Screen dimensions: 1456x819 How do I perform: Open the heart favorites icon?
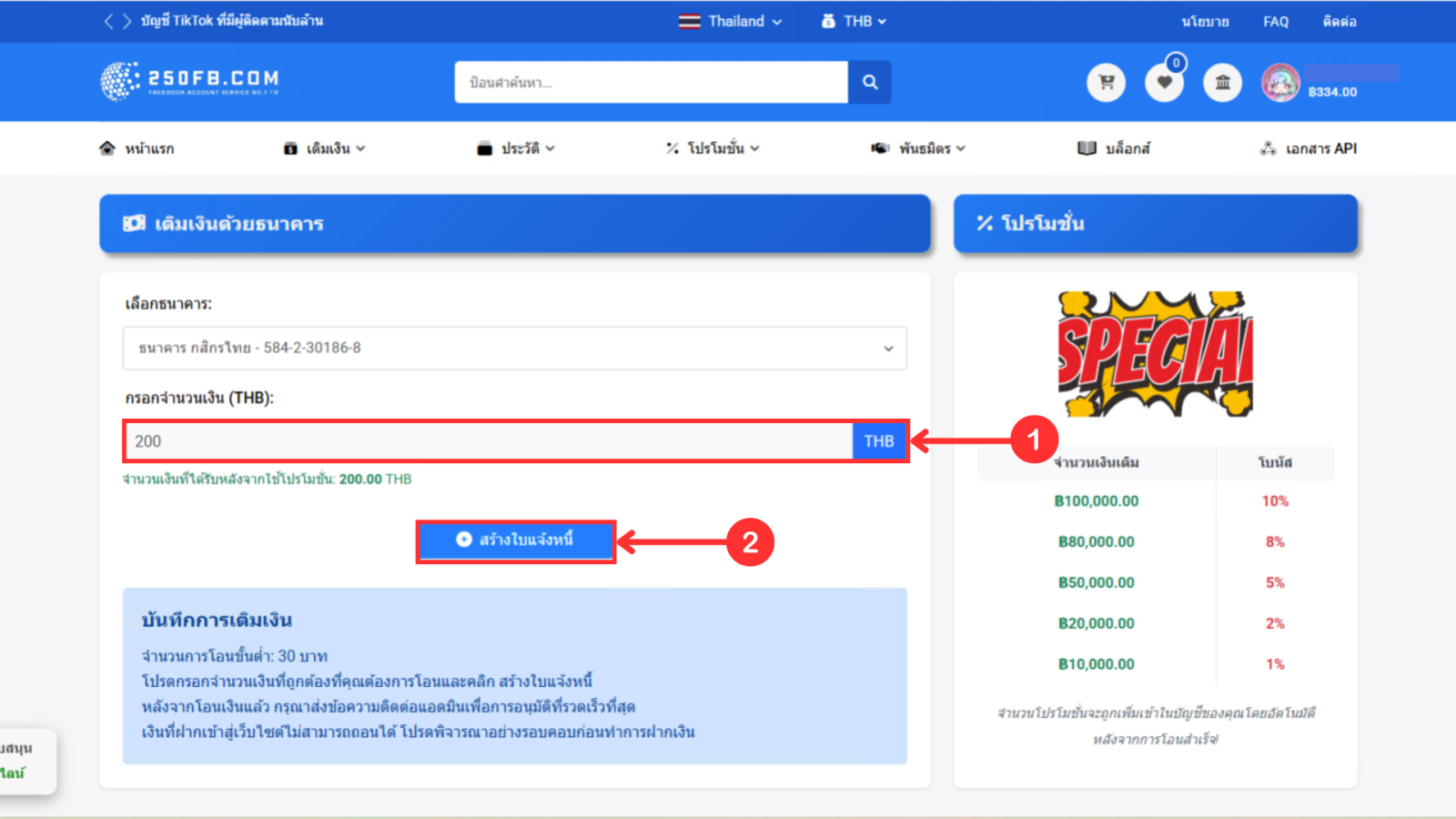tap(1164, 83)
